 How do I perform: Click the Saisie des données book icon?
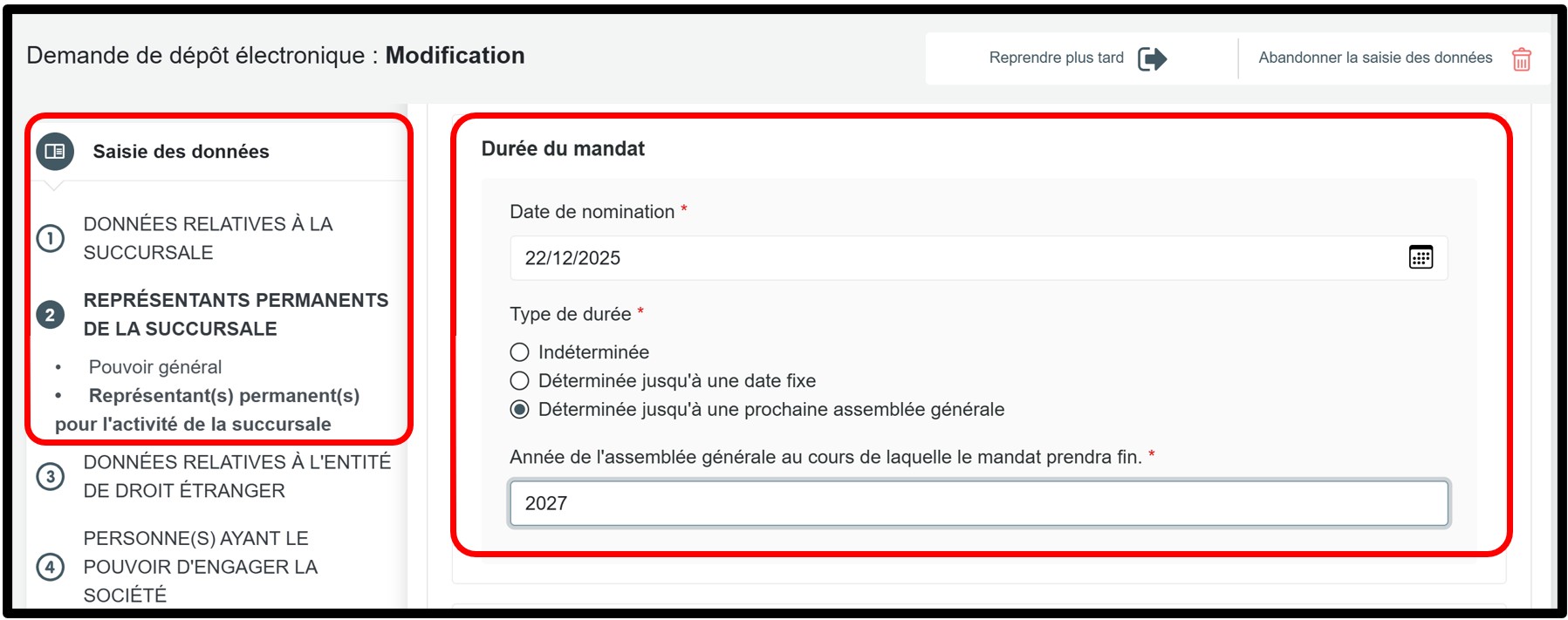[x=55, y=152]
